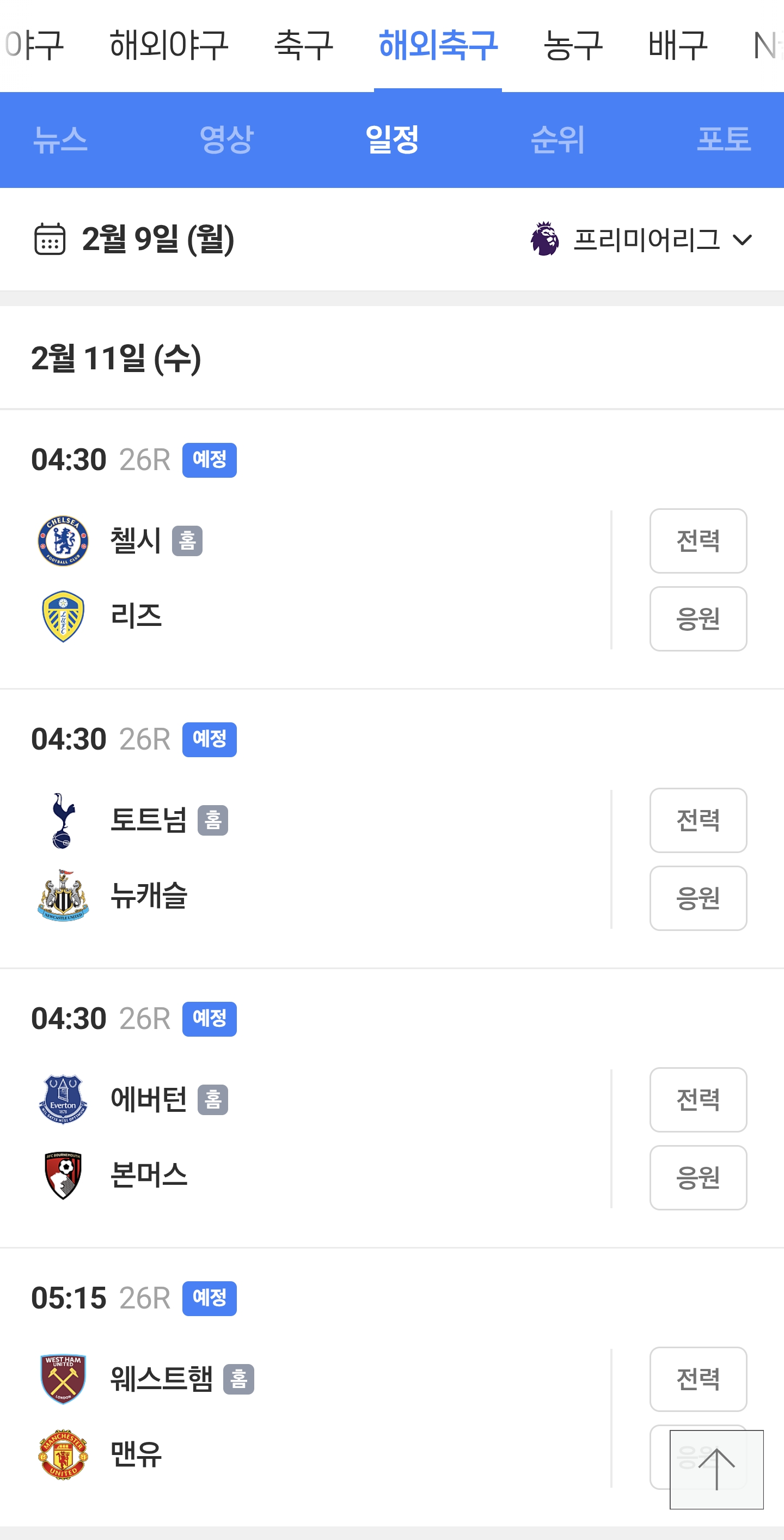Go to the 영상 video tab
Viewport: 784px width, 1540px height.
226,140
